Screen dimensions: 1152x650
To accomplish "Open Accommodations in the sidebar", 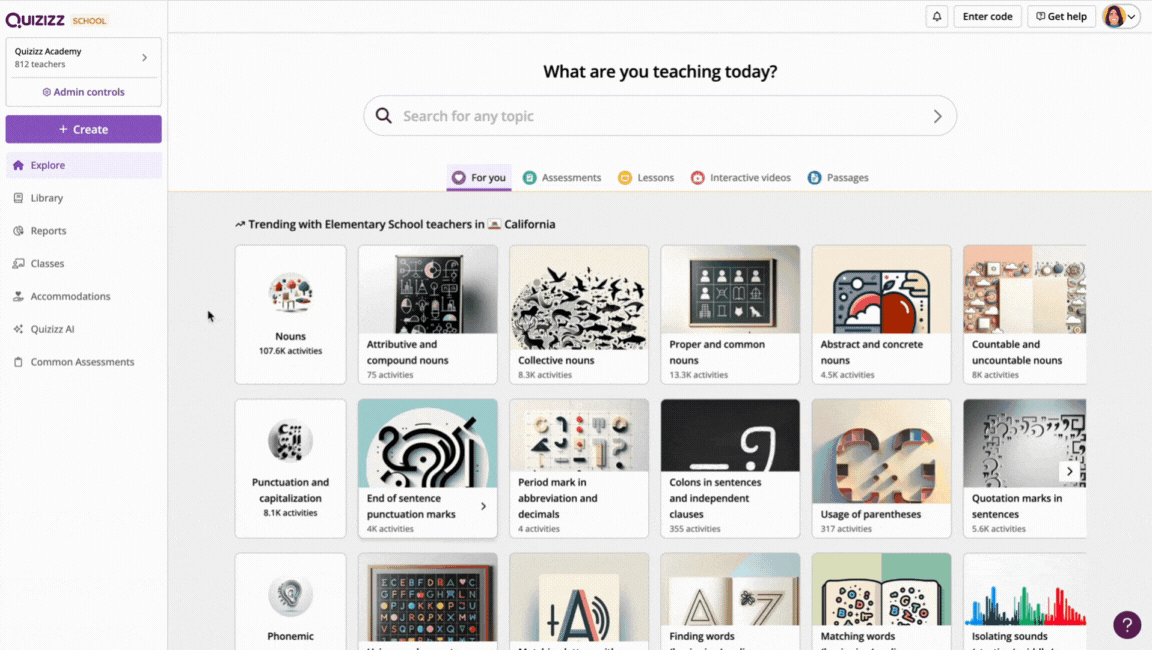I will click(x=70, y=297).
